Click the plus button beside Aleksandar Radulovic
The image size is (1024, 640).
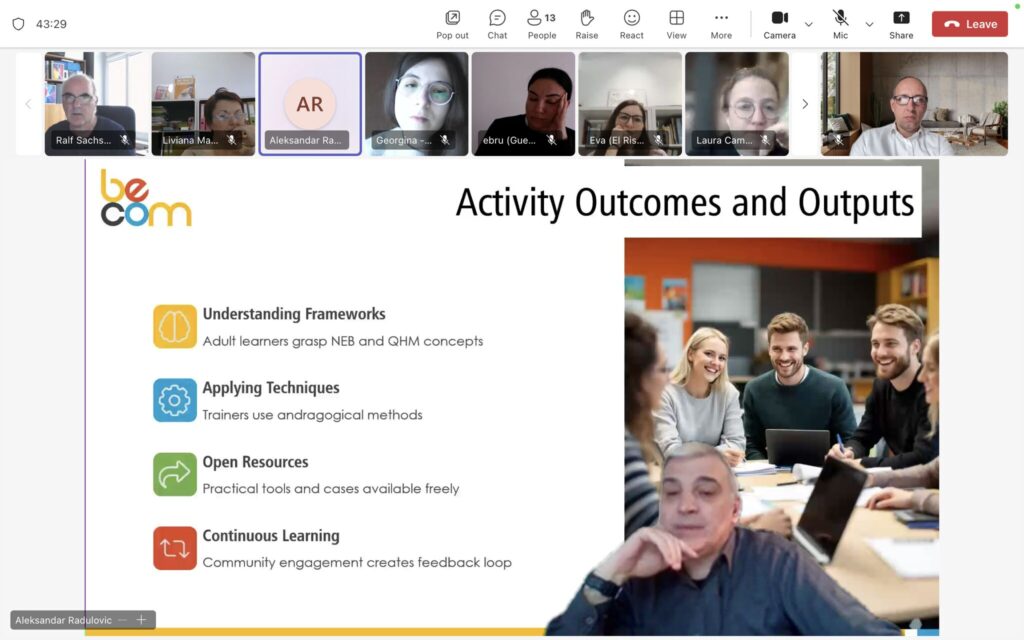click(x=141, y=620)
